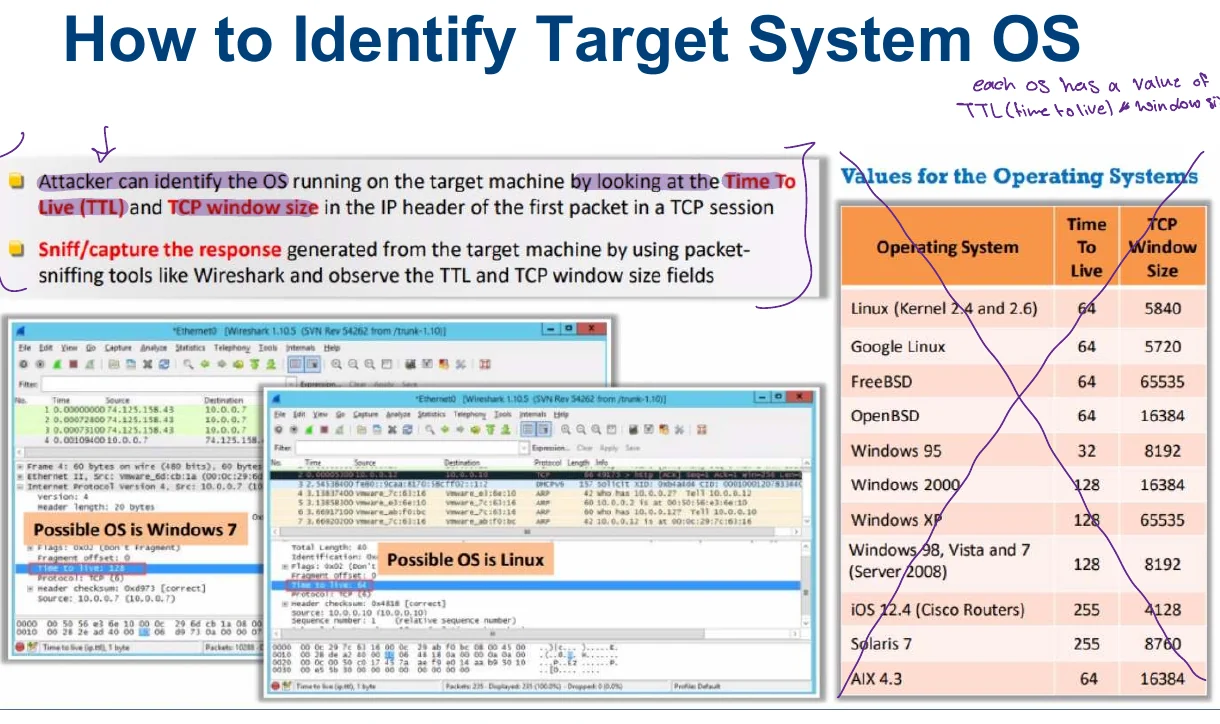
Task: Click filter Clear button in front Wireshark window
Action: pyautogui.click(x=585, y=448)
